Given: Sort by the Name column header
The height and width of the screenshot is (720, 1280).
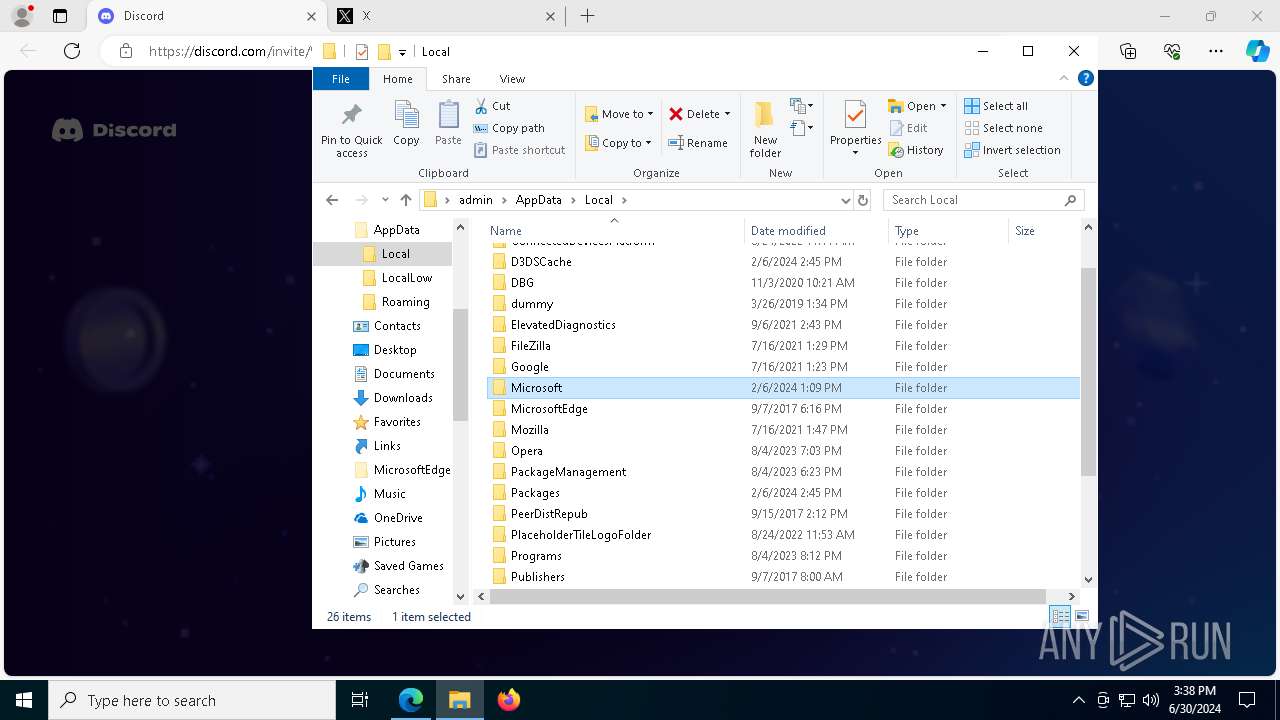Looking at the screenshot, I should 614,231.
